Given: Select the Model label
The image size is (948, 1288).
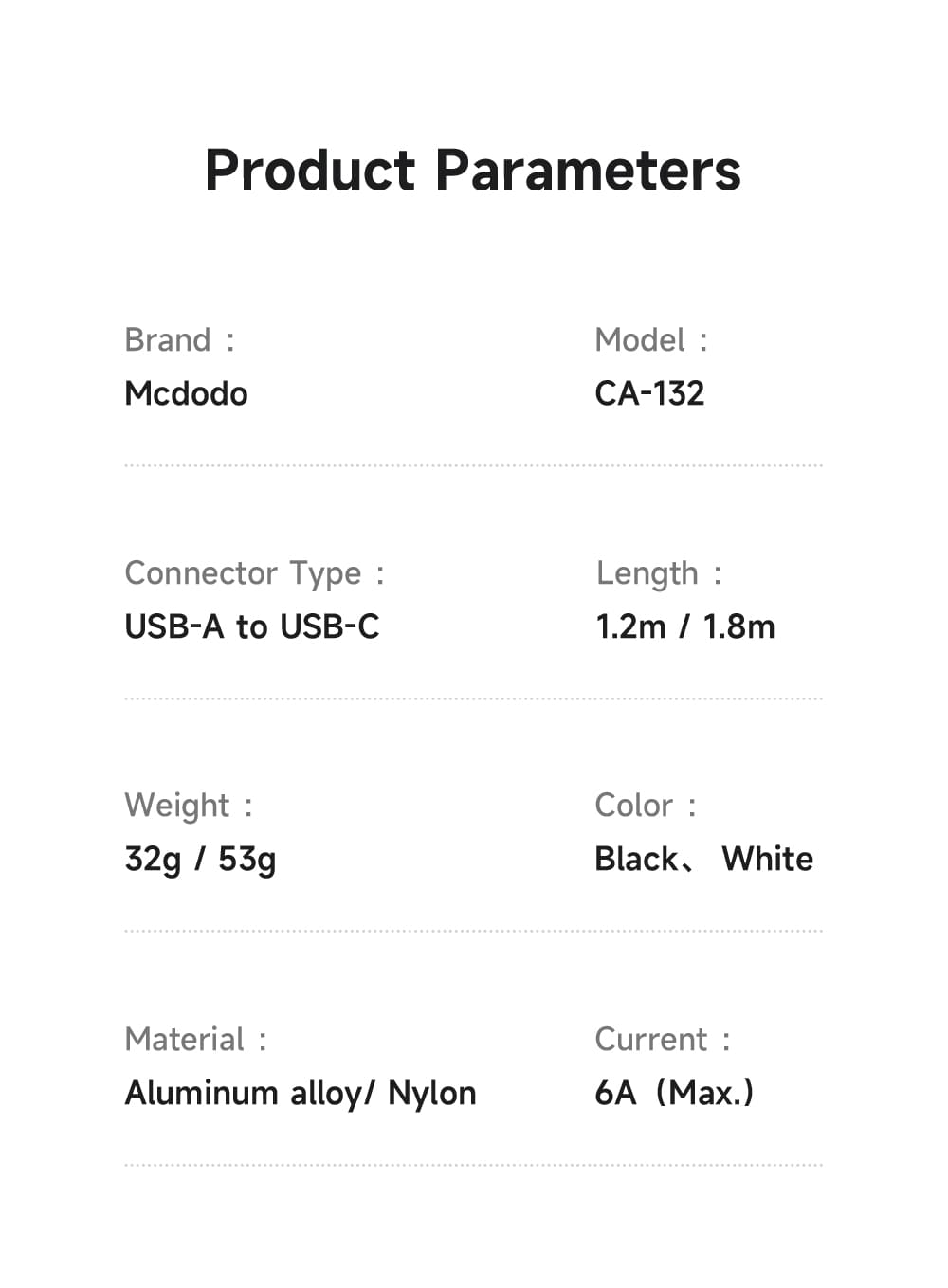Looking at the screenshot, I should click(x=640, y=340).
